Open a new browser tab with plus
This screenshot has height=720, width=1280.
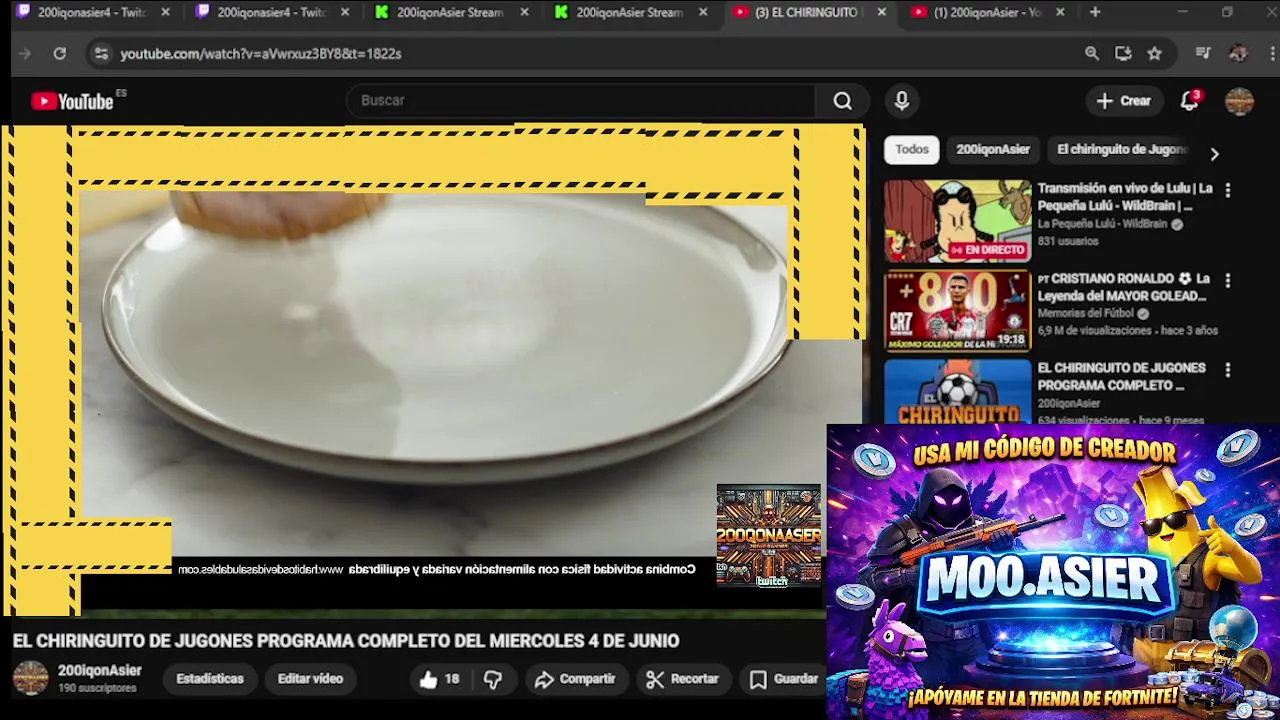click(x=1095, y=12)
